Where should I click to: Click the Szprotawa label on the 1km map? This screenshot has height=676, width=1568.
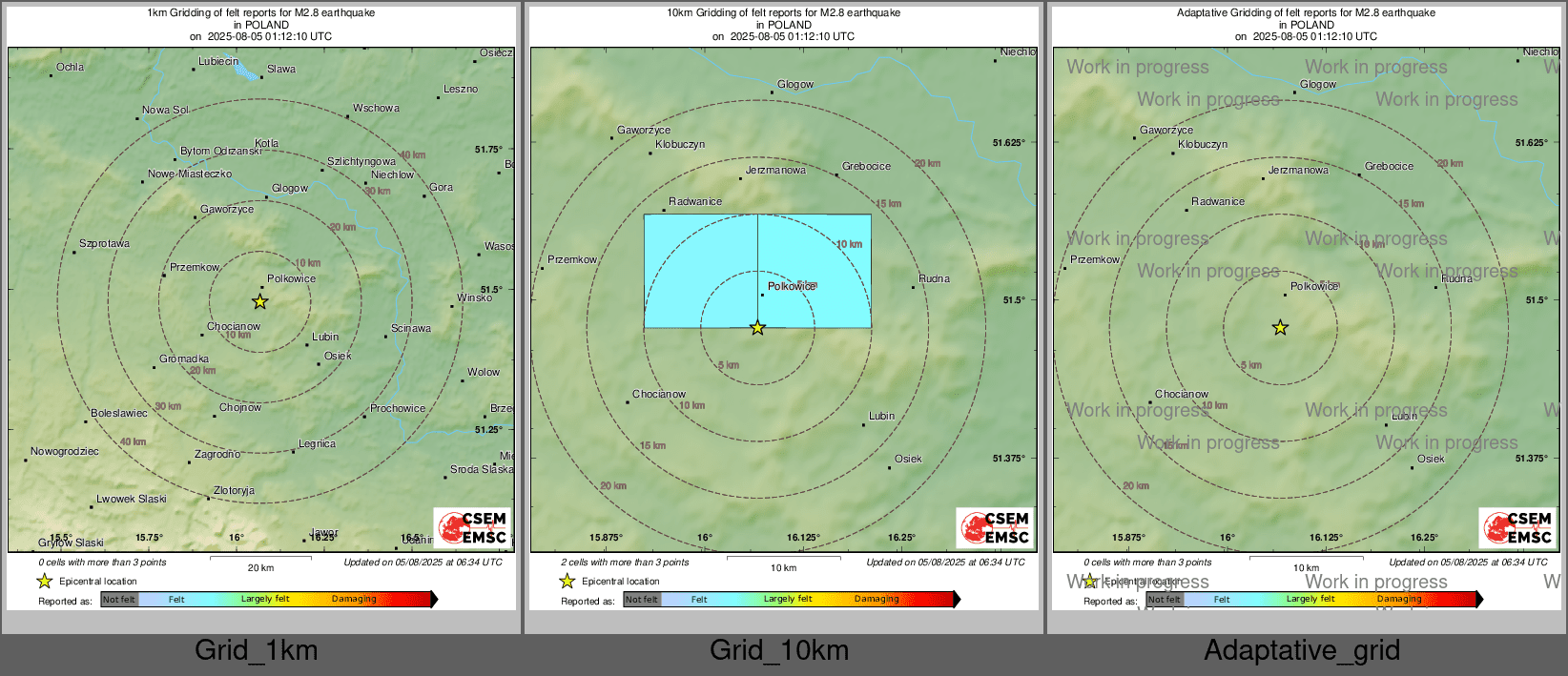[x=104, y=243]
